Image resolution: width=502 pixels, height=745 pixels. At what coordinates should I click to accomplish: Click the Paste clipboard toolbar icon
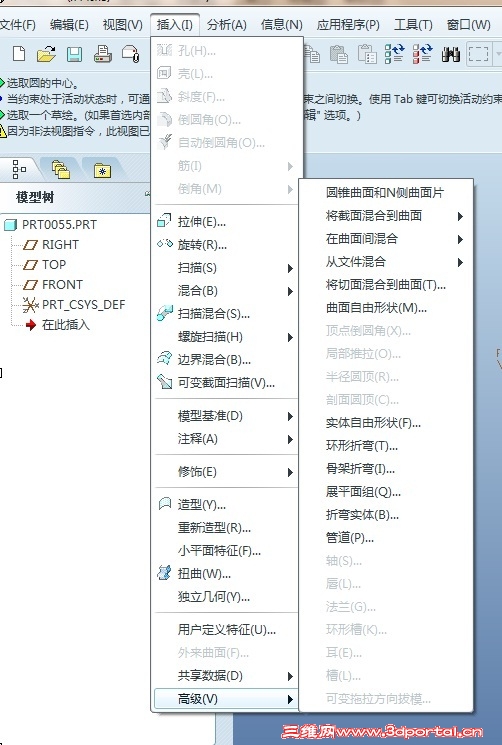[339, 54]
